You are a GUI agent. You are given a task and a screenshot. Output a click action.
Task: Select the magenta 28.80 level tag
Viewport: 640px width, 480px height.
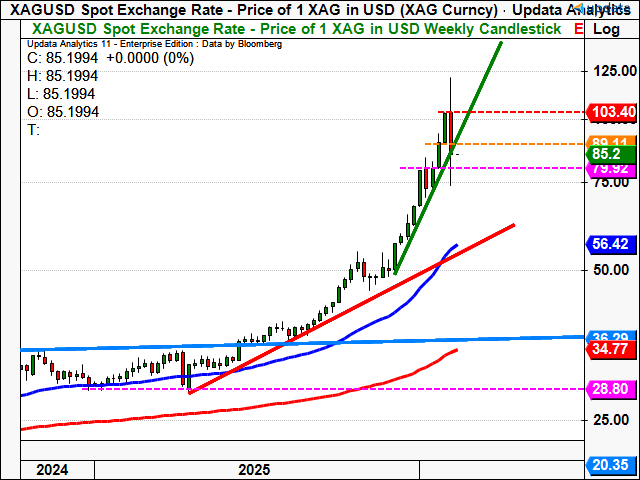pos(608,388)
